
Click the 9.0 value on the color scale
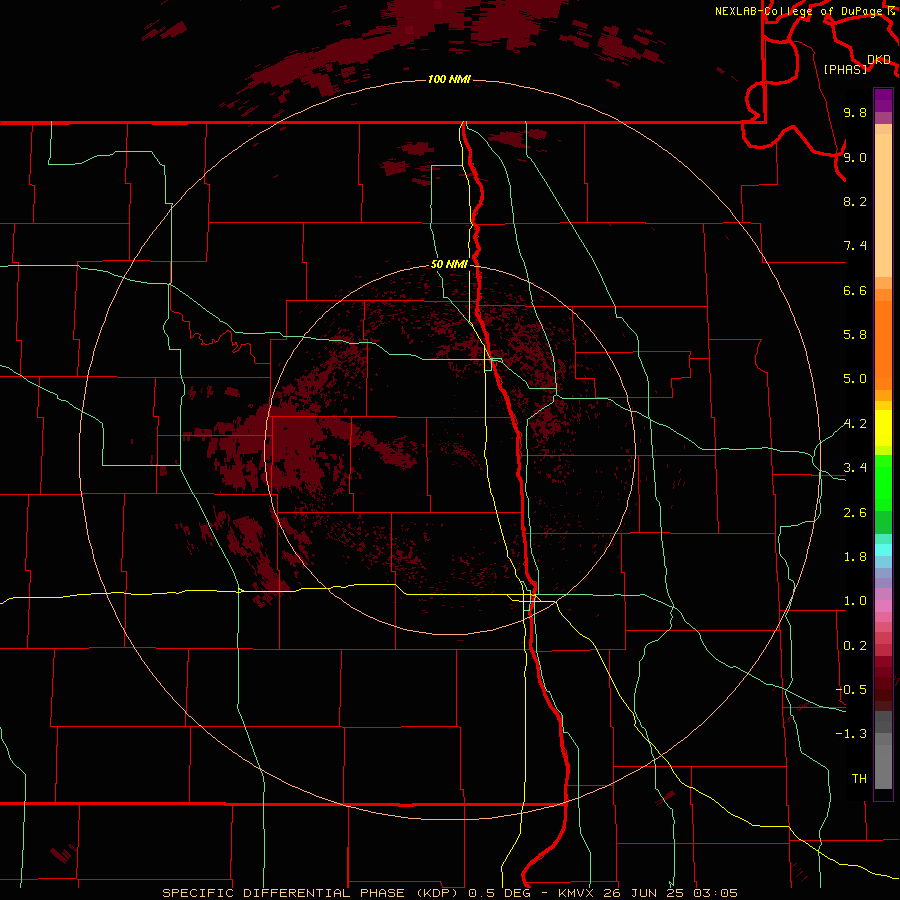point(855,157)
